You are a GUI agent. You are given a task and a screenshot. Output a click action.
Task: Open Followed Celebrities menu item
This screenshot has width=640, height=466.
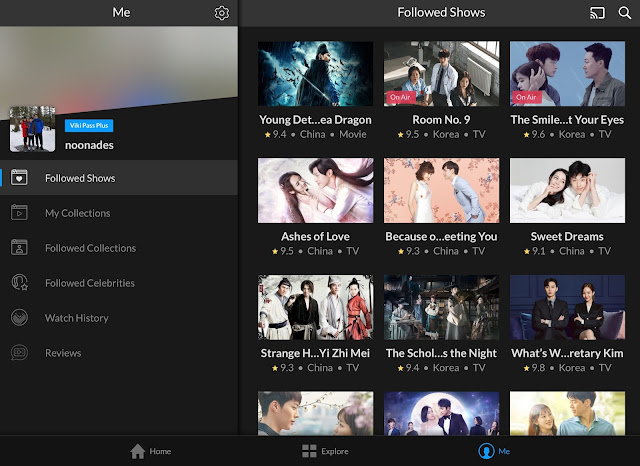[119, 283]
